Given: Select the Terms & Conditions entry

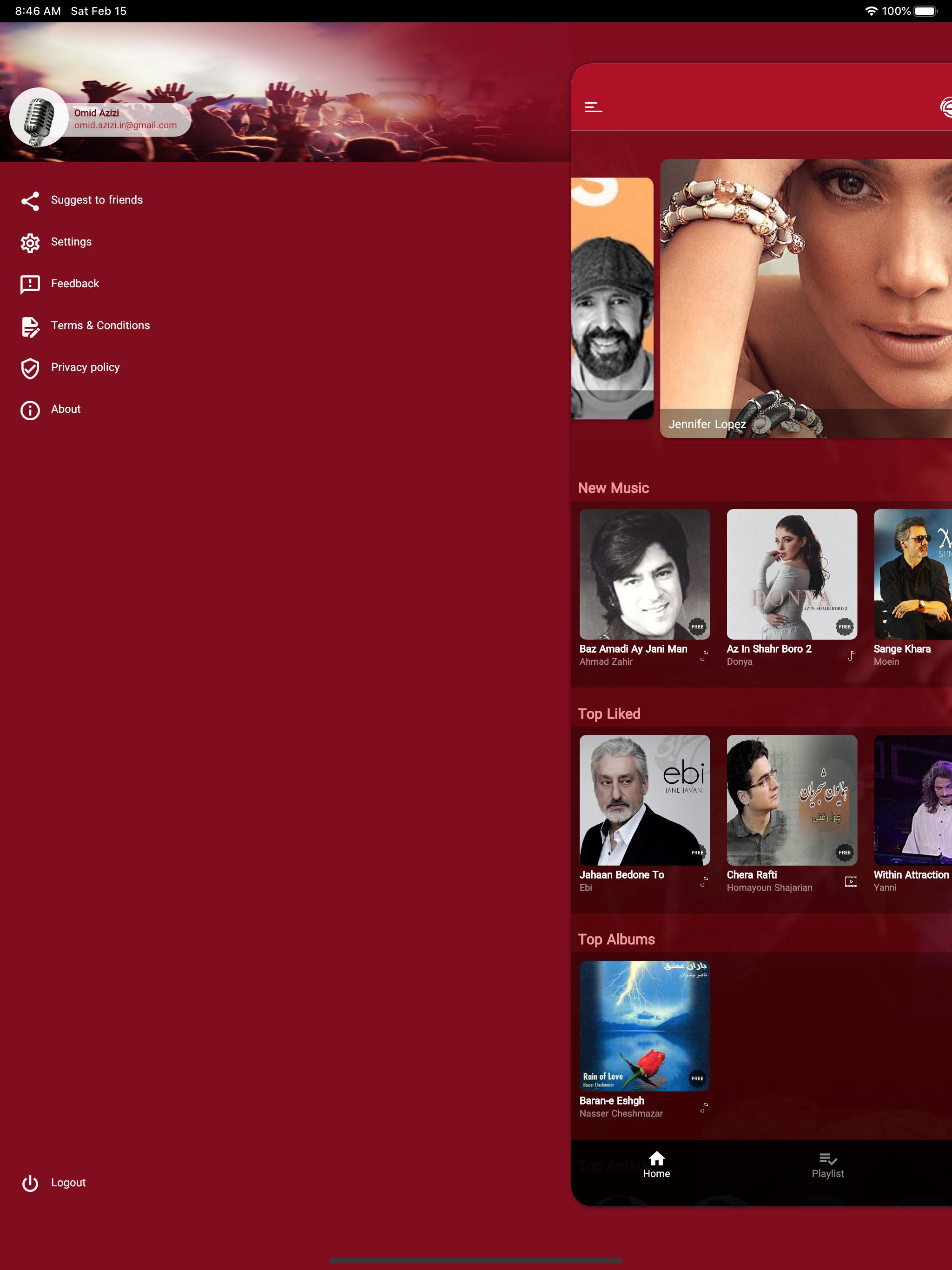Looking at the screenshot, I should pyautogui.click(x=100, y=325).
